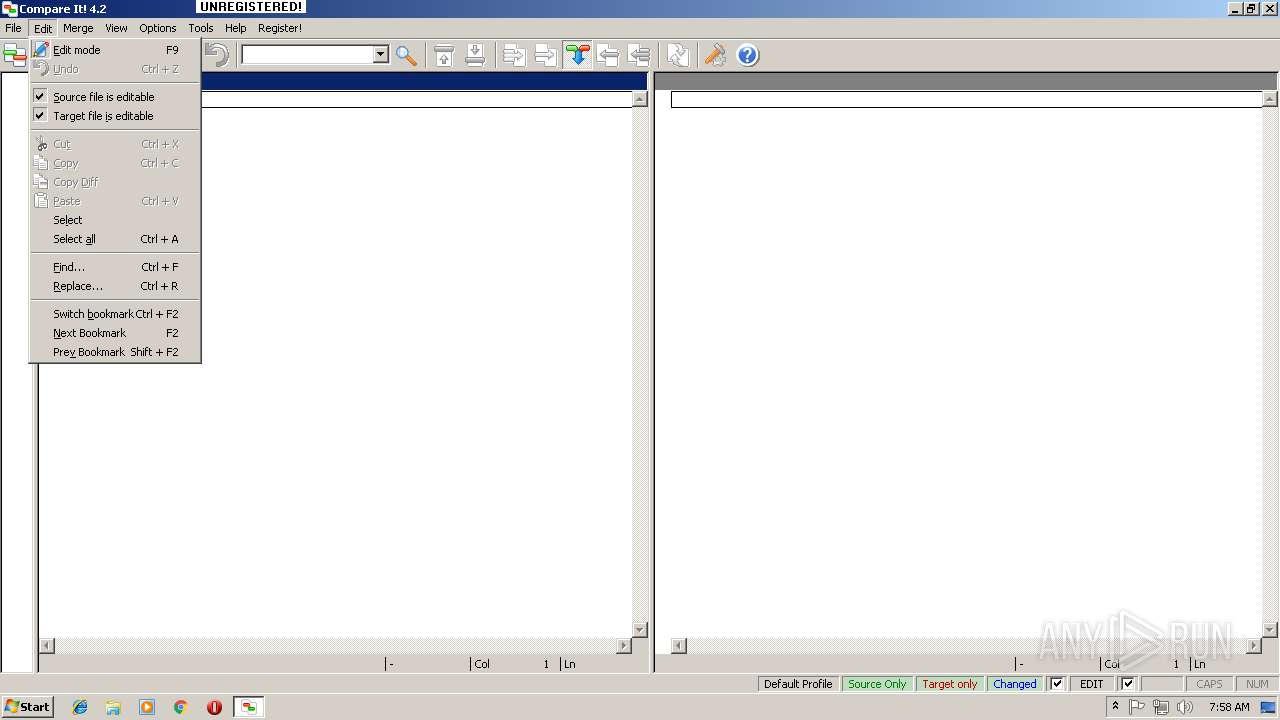Click the pencil icon next to Edit mode
The width and height of the screenshot is (1280, 720).
tap(41, 49)
